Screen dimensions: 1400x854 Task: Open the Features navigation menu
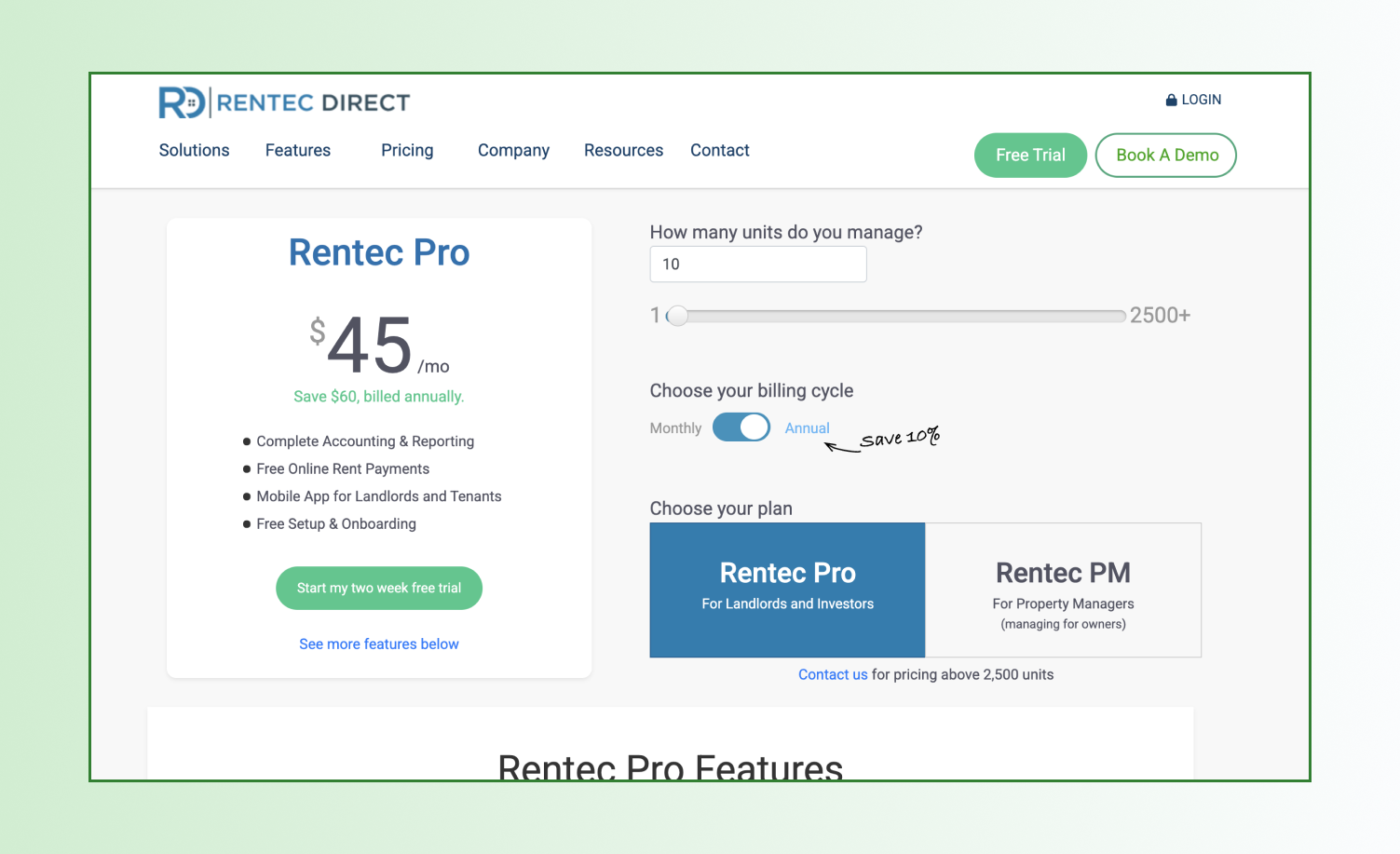click(x=297, y=150)
